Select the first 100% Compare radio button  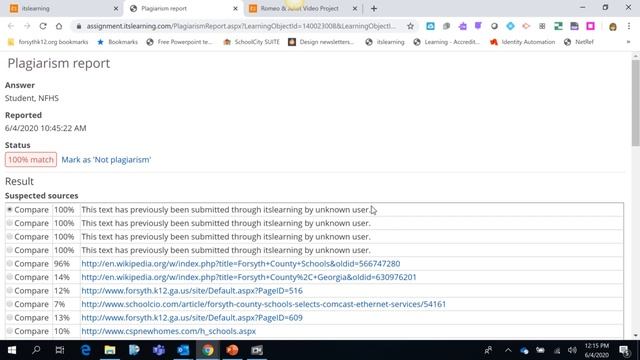[x=9, y=209]
